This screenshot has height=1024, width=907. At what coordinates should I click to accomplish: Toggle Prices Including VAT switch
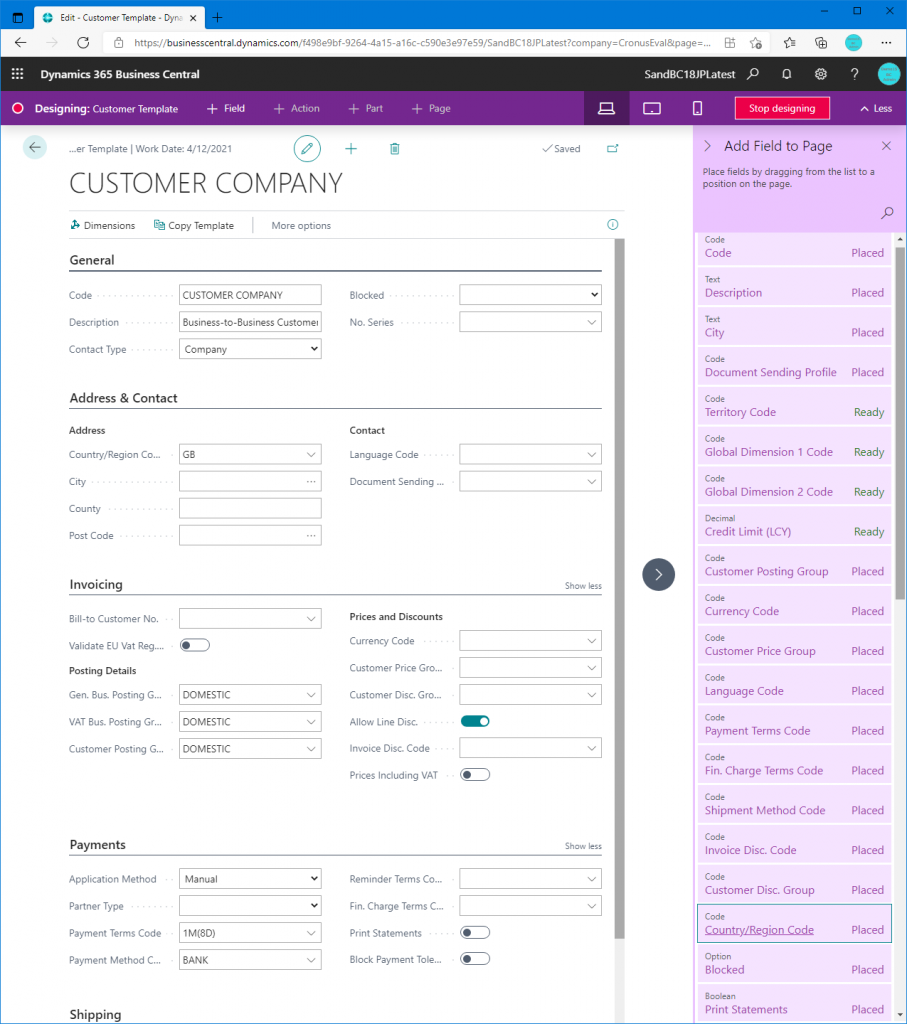[475, 775]
